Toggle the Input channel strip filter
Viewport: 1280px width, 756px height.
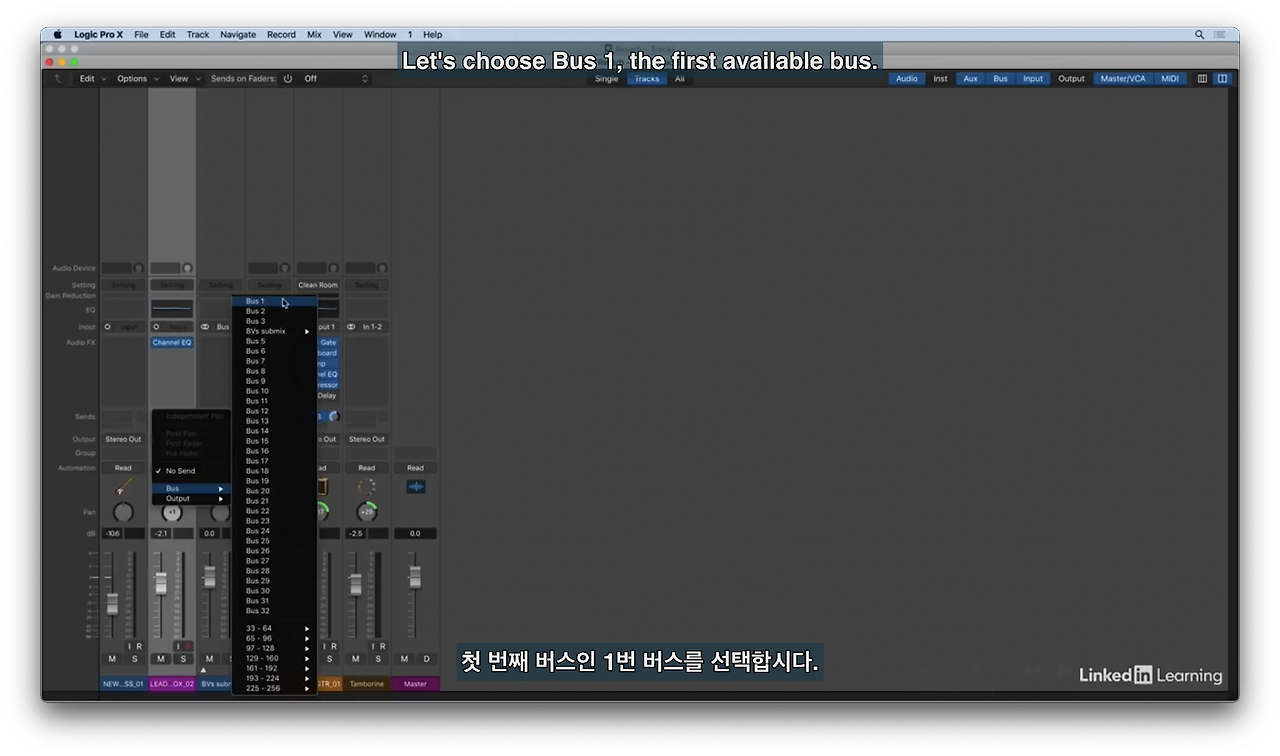click(1033, 78)
